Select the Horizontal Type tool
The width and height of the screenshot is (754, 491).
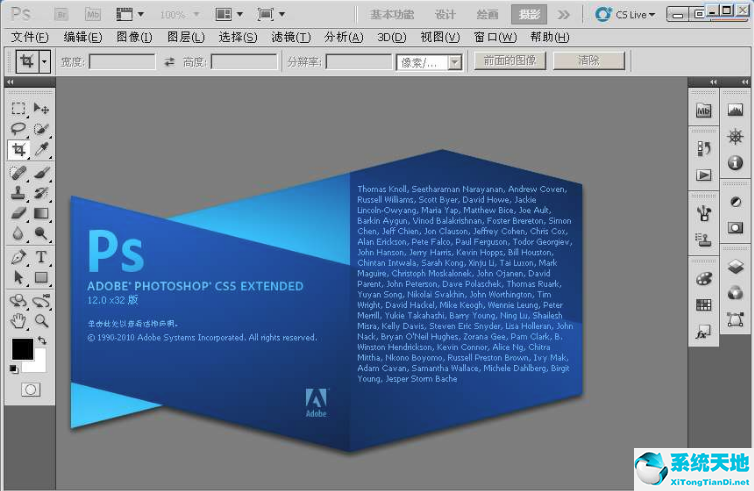pos(41,257)
